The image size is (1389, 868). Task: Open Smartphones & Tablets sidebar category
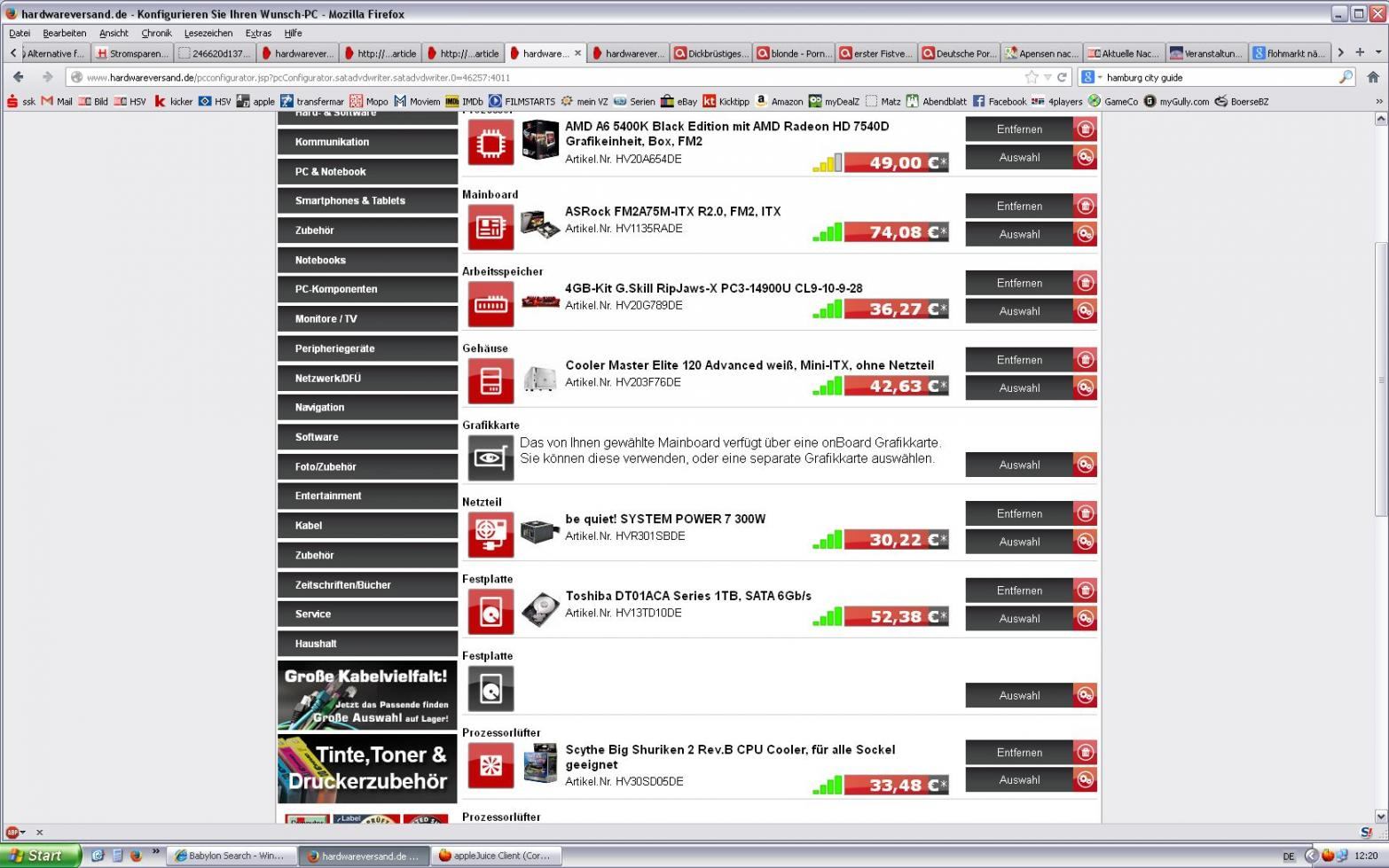(x=367, y=200)
